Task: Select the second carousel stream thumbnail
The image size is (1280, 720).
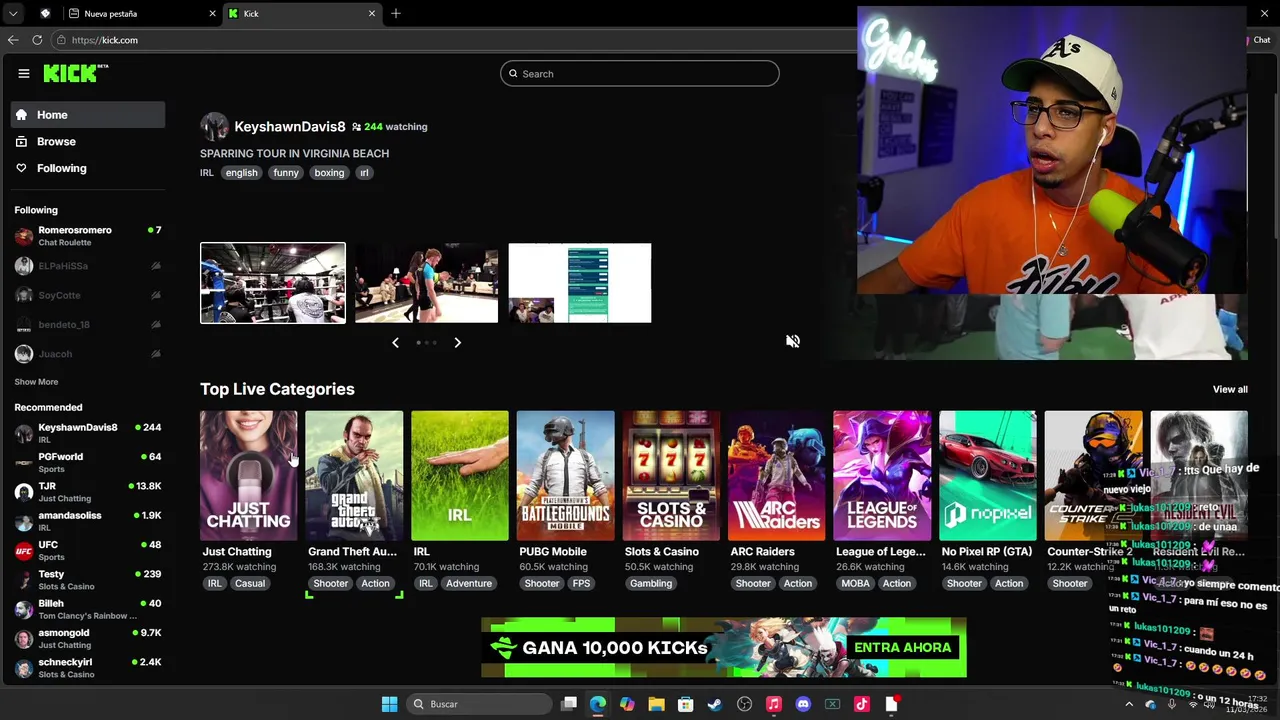Action: tap(426, 283)
